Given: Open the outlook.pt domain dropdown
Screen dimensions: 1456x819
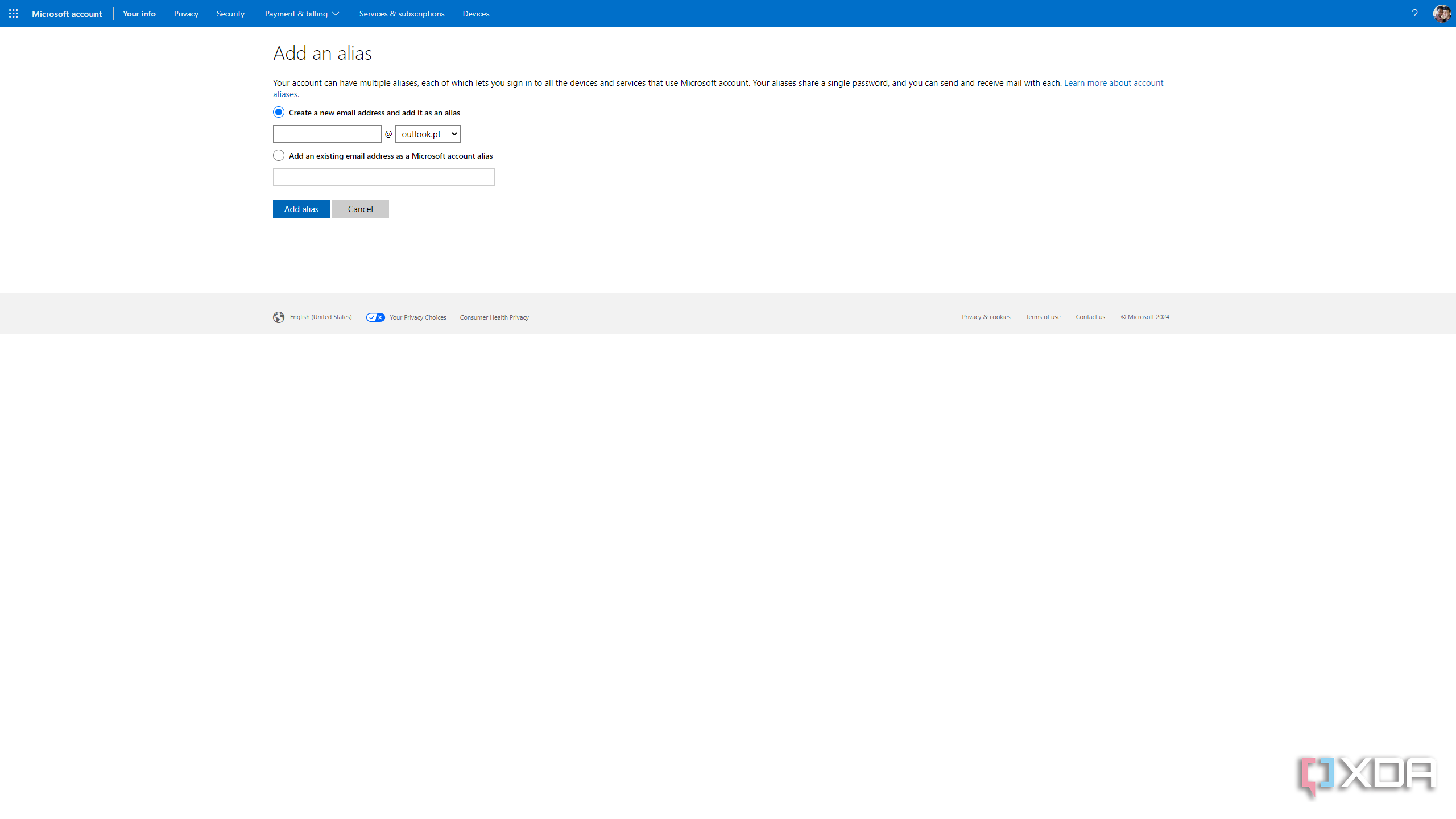Looking at the screenshot, I should point(427,134).
